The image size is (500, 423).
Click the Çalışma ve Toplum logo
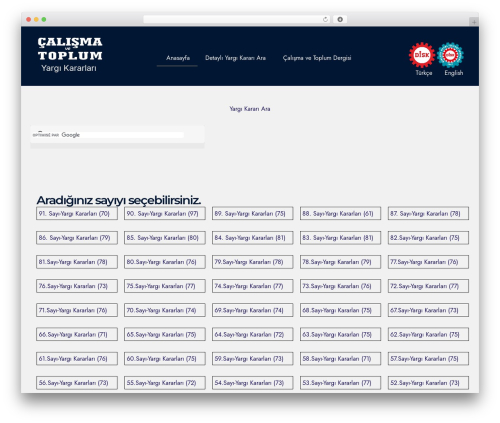(70, 54)
